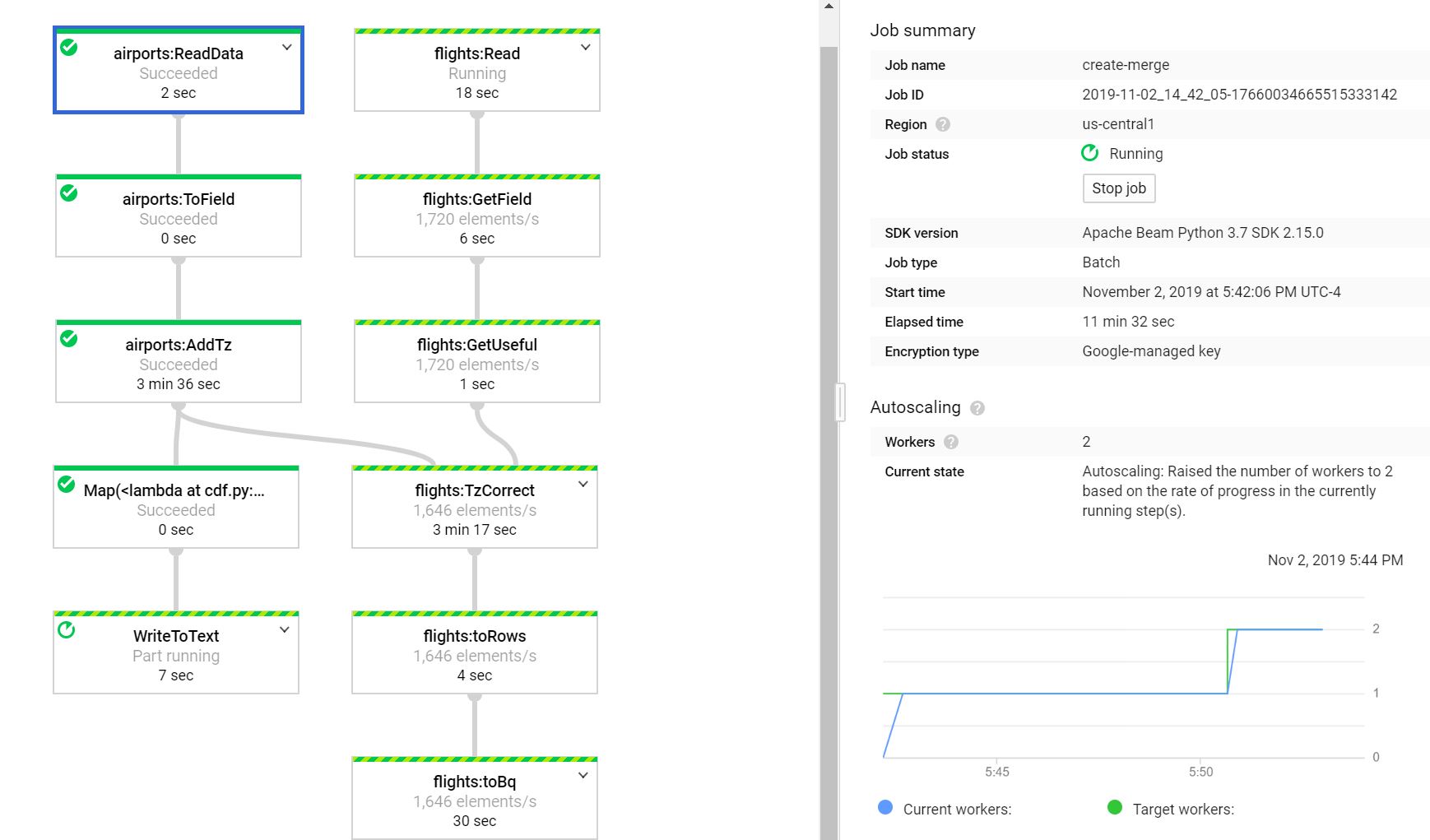Select the flights:toRows step node
Image resolution: width=1430 pixels, height=840 pixels.
click(x=475, y=653)
